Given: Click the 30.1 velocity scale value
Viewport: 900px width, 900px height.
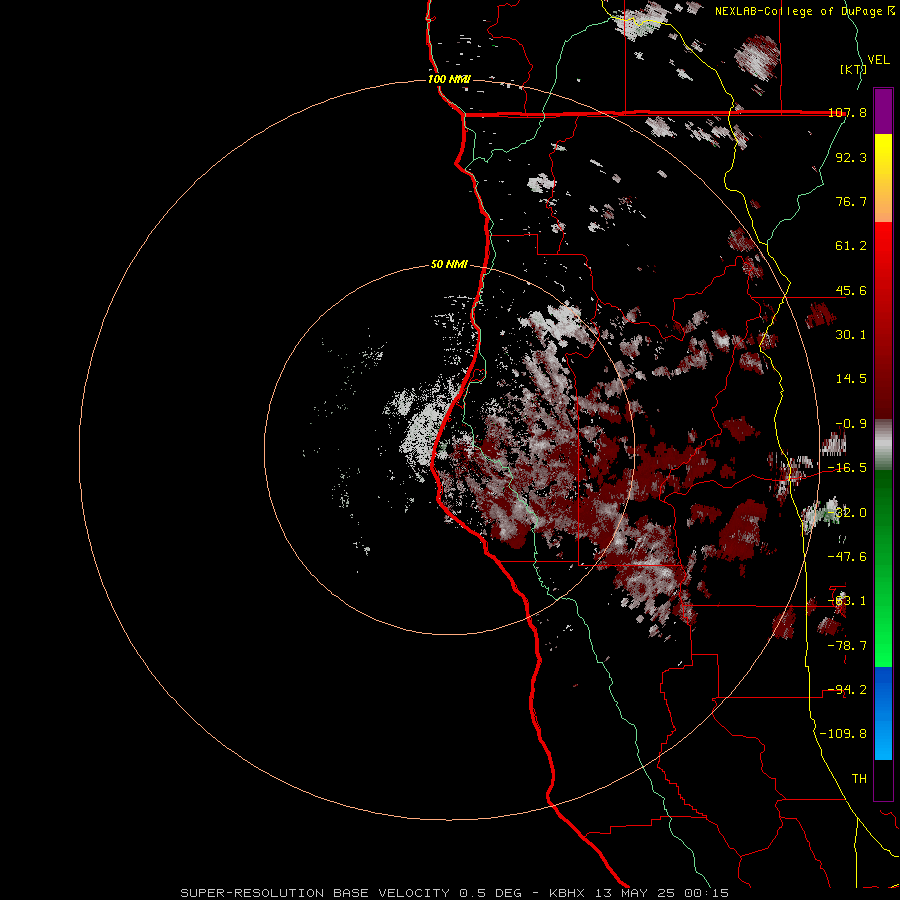Looking at the screenshot, I should point(851,335).
